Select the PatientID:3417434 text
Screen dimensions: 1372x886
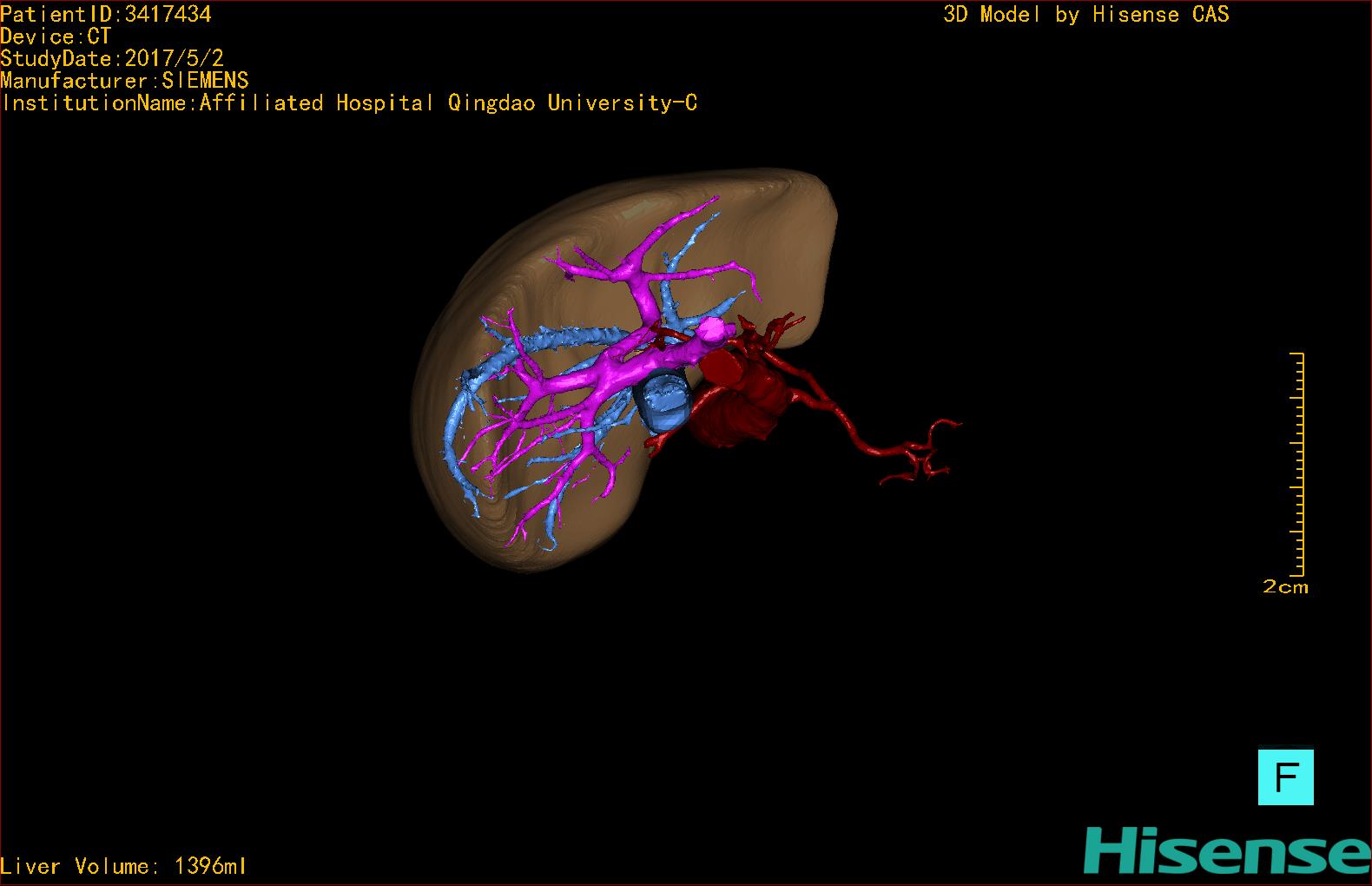click(106, 14)
